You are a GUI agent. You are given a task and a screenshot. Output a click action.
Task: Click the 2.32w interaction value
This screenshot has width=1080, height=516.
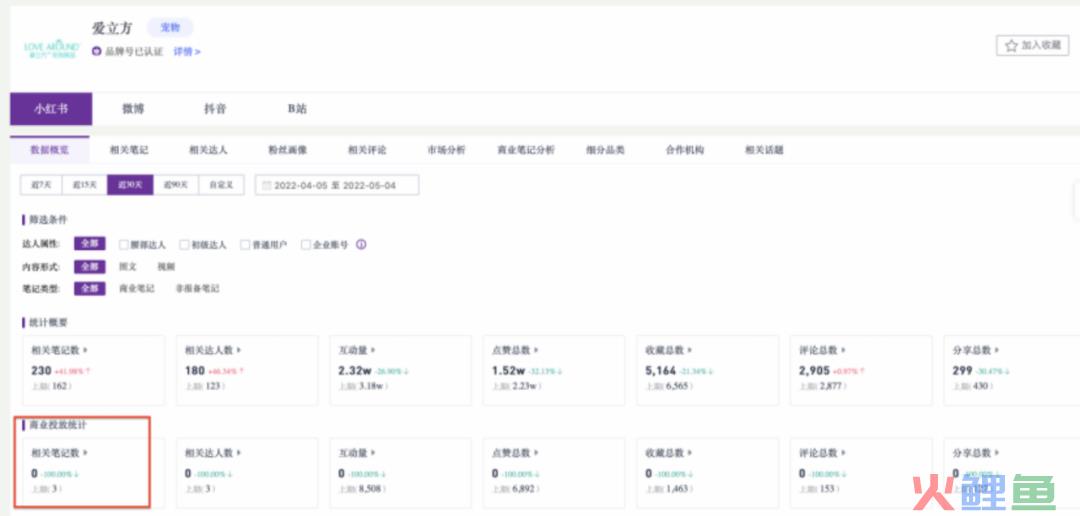(x=355, y=371)
